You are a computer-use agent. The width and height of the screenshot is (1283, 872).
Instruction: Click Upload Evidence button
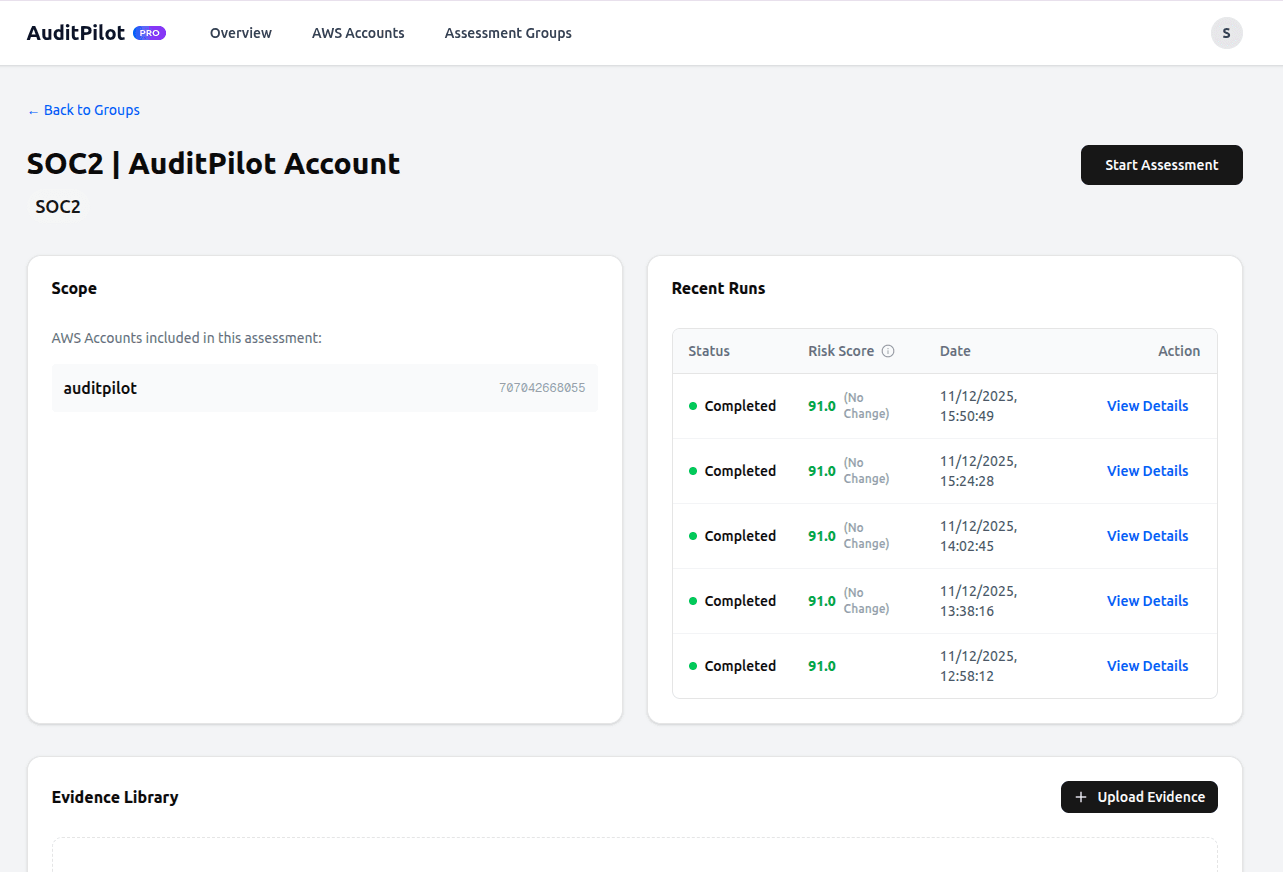pyautogui.click(x=1139, y=797)
